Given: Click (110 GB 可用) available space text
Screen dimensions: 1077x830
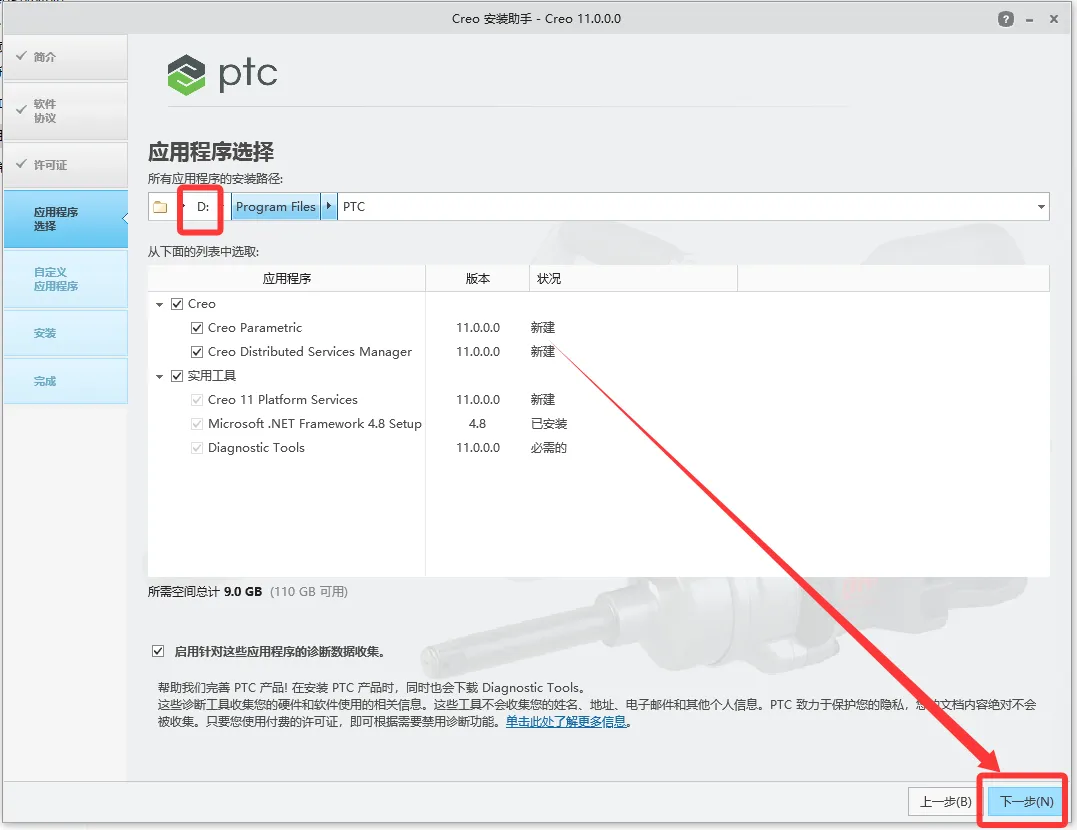Looking at the screenshot, I should 309,592.
